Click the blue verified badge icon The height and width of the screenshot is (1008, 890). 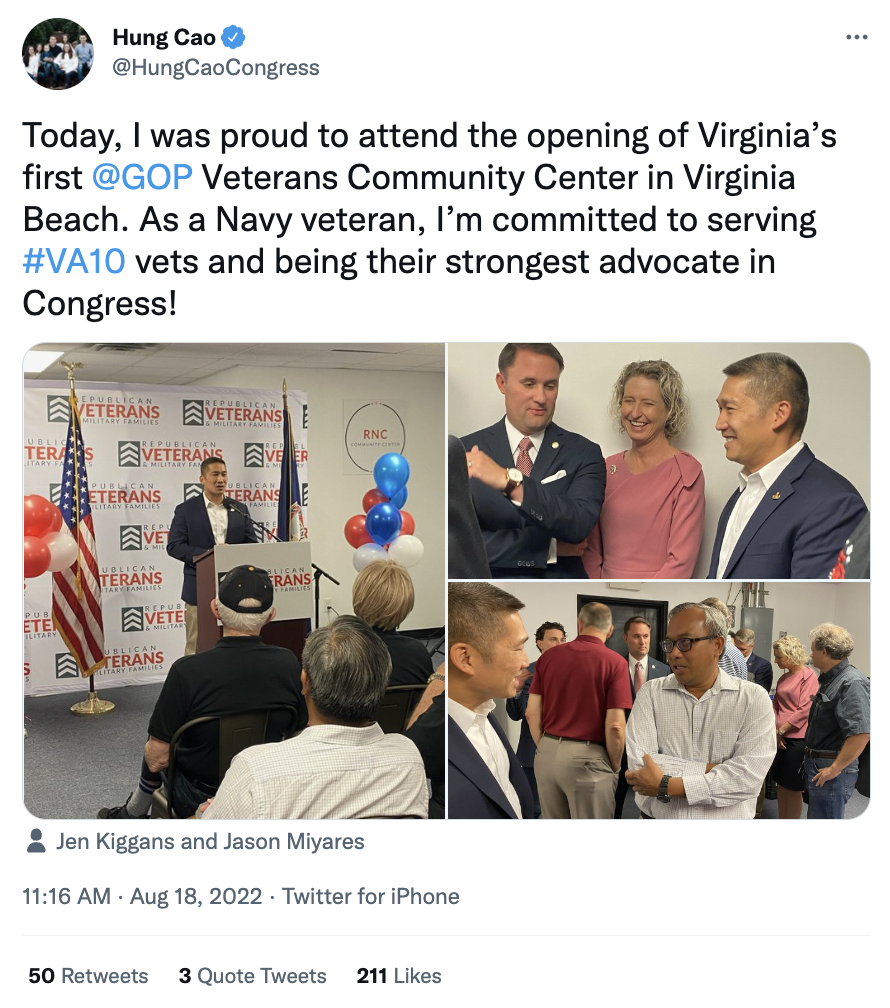coord(233,37)
